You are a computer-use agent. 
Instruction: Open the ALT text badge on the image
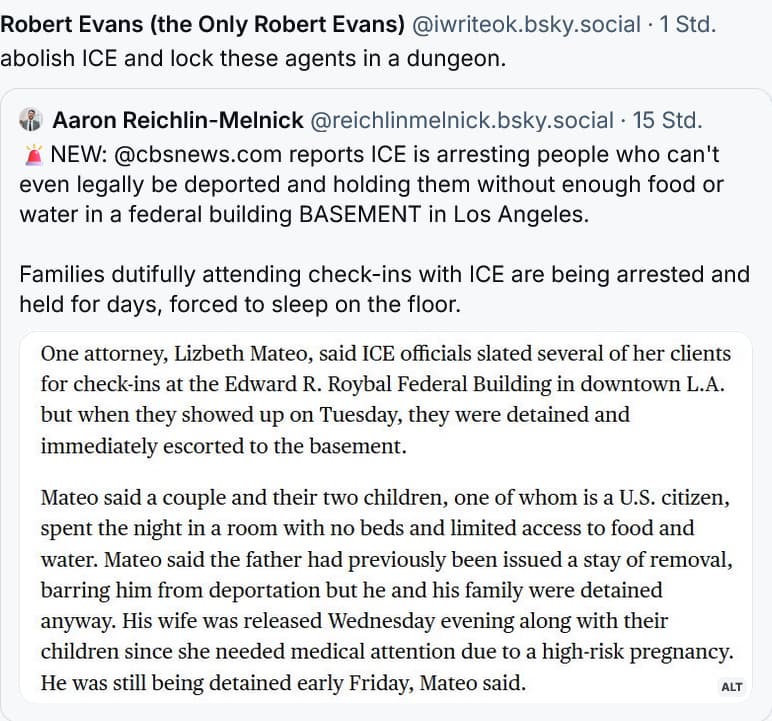click(x=731, y=687)
